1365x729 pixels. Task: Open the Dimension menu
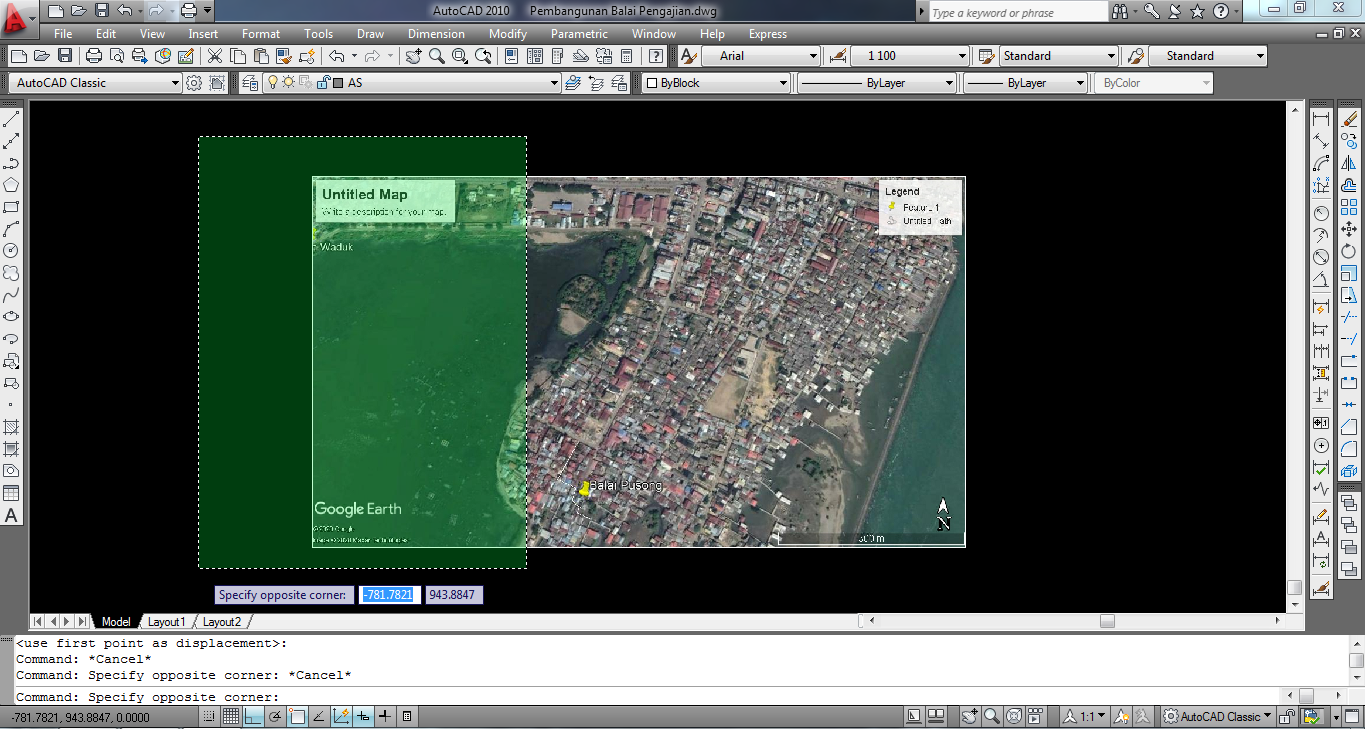(436, 34)
